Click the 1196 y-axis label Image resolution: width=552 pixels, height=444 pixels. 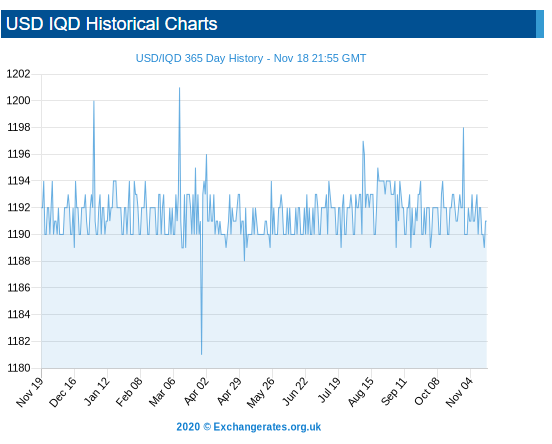pyautogui.click(x=19, y=154)
